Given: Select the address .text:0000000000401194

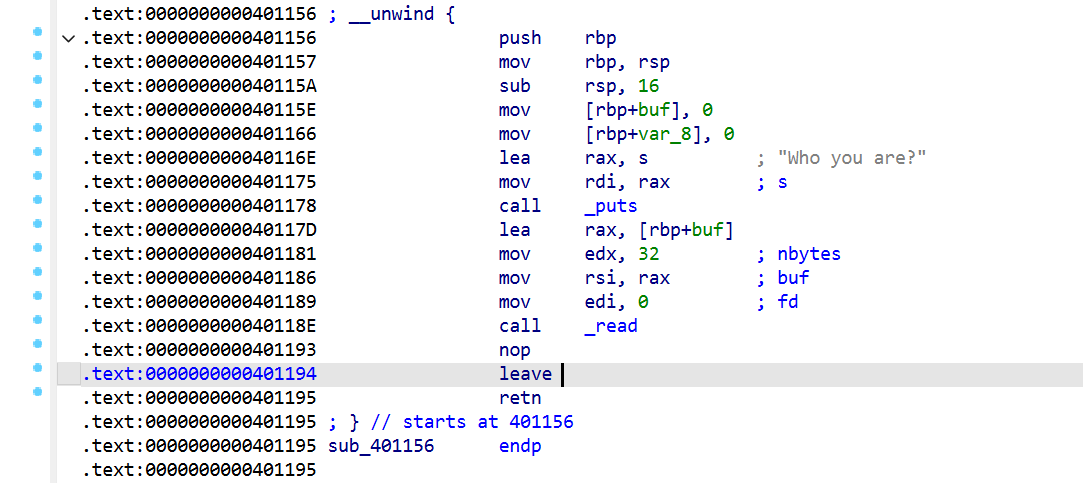Looking at the screenshot, I should tap(199, 374).
